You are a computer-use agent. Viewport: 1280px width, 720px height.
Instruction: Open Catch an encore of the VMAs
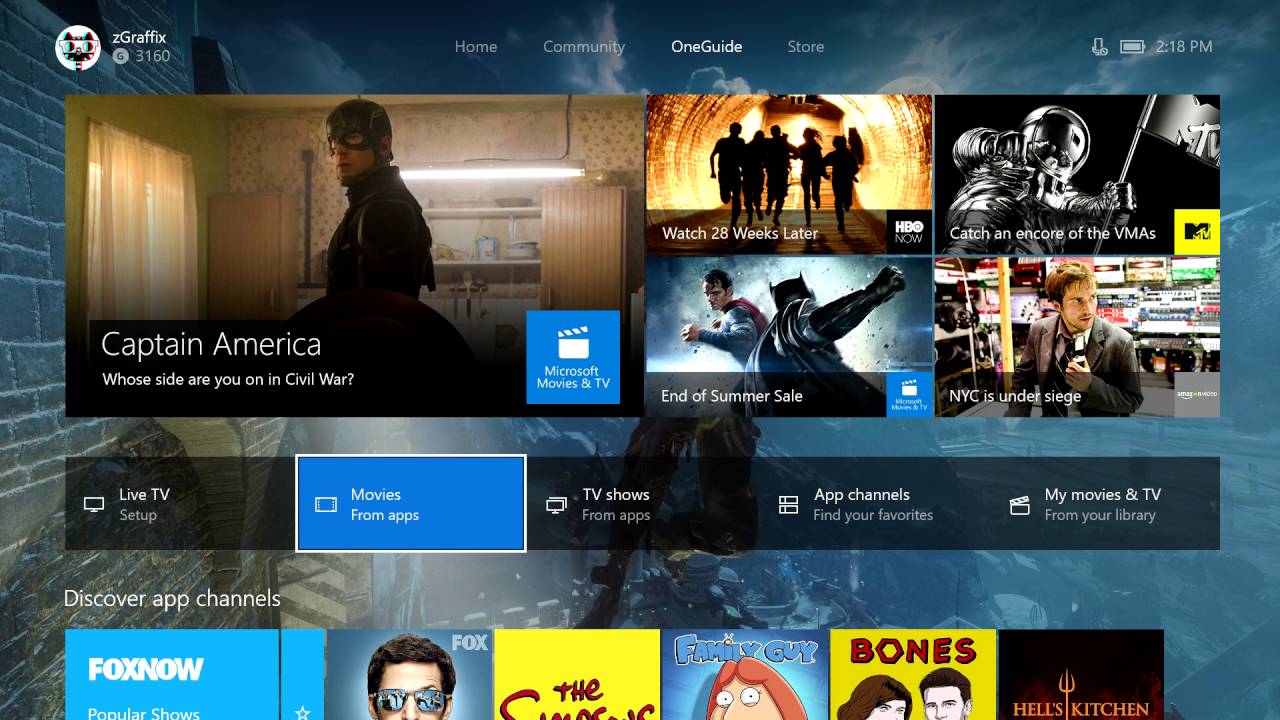point(1077,175)
